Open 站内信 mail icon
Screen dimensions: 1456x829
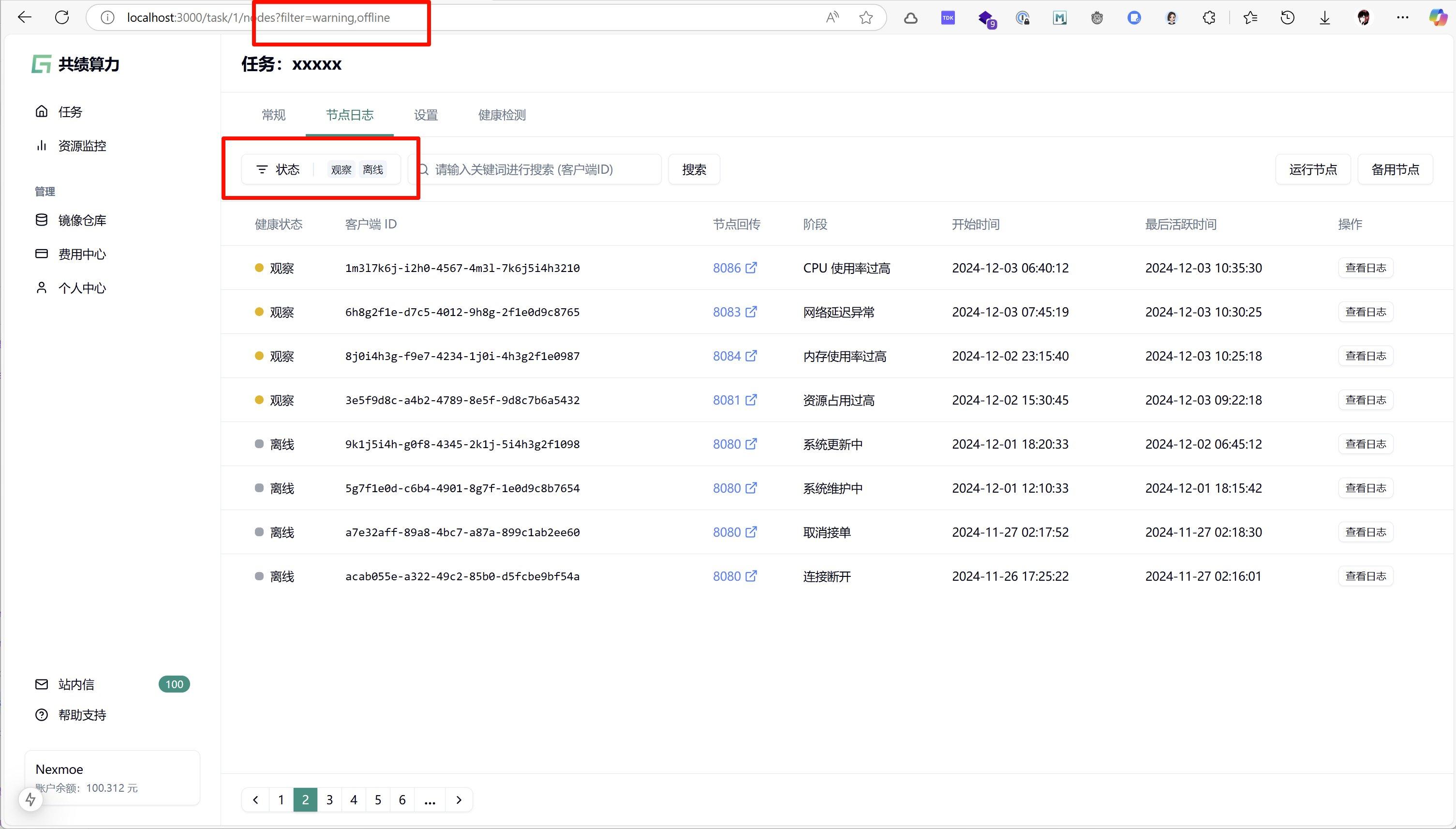click(x=42, y=684)
